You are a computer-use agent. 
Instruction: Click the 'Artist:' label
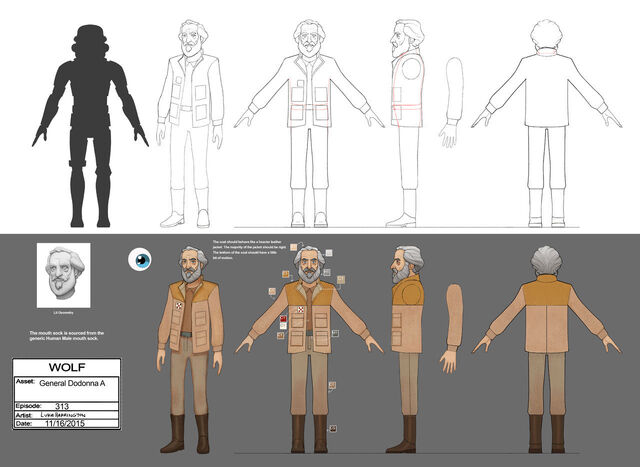(24, 415)
